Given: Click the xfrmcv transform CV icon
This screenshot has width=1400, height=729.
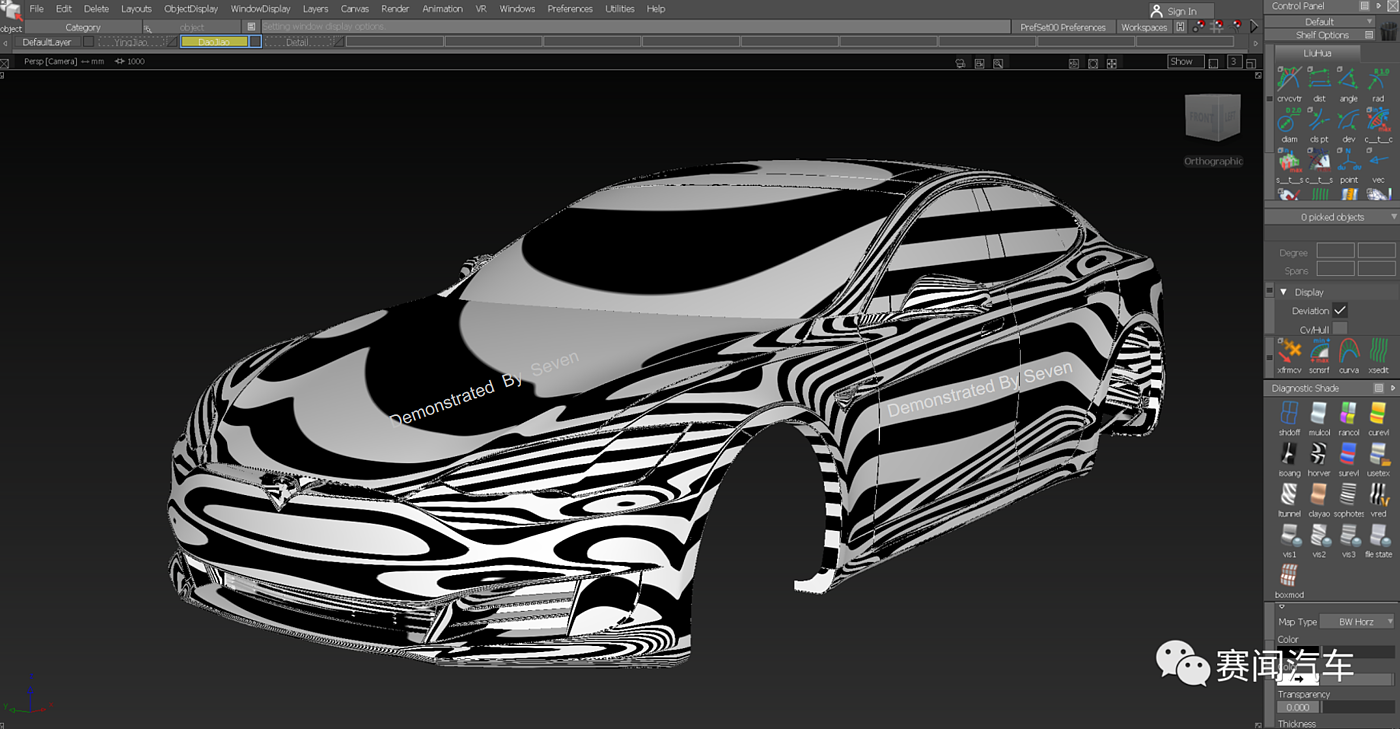Looking at the screenshot, I should click(x=1290, y=350).
